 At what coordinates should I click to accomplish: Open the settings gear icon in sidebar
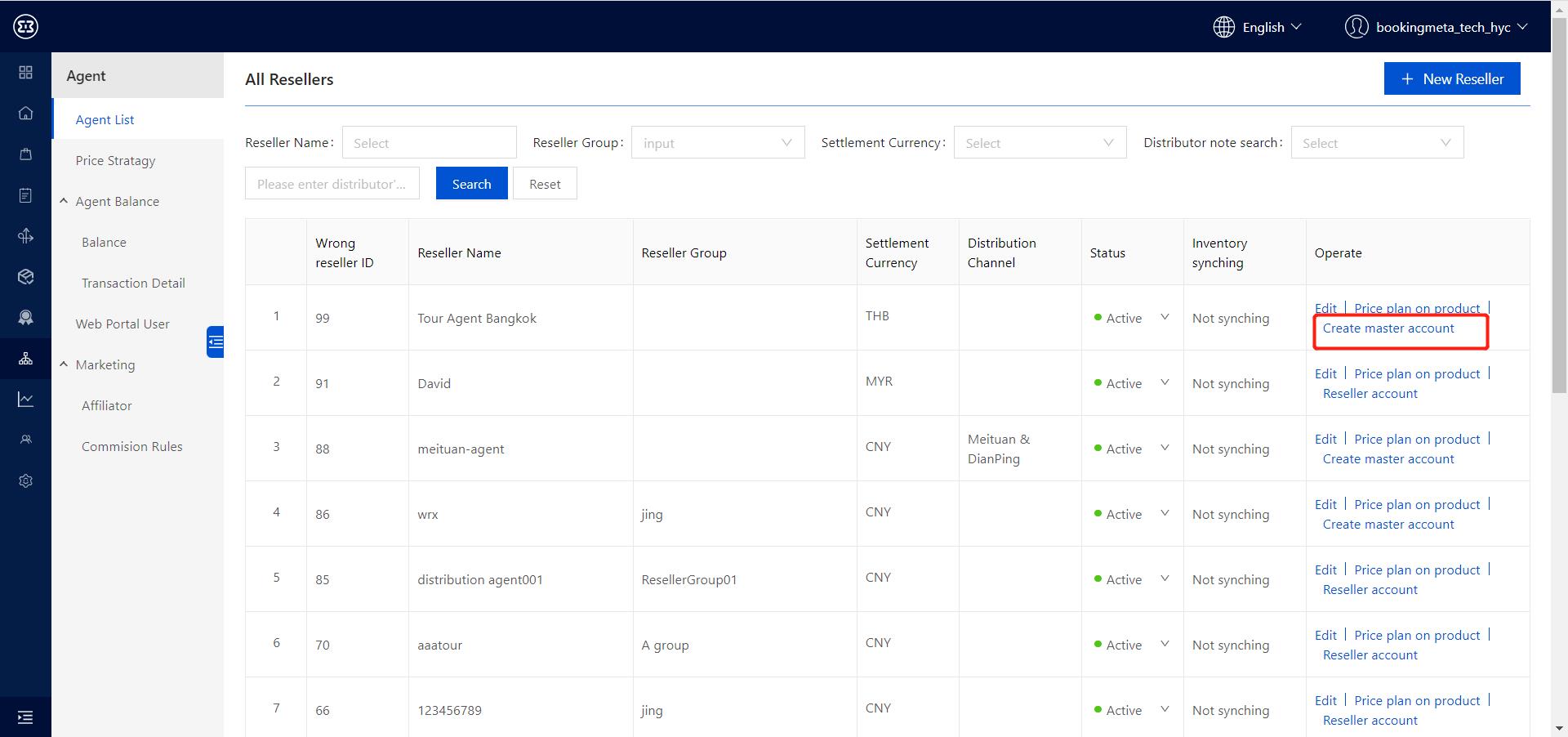click(x=25, y=481)
